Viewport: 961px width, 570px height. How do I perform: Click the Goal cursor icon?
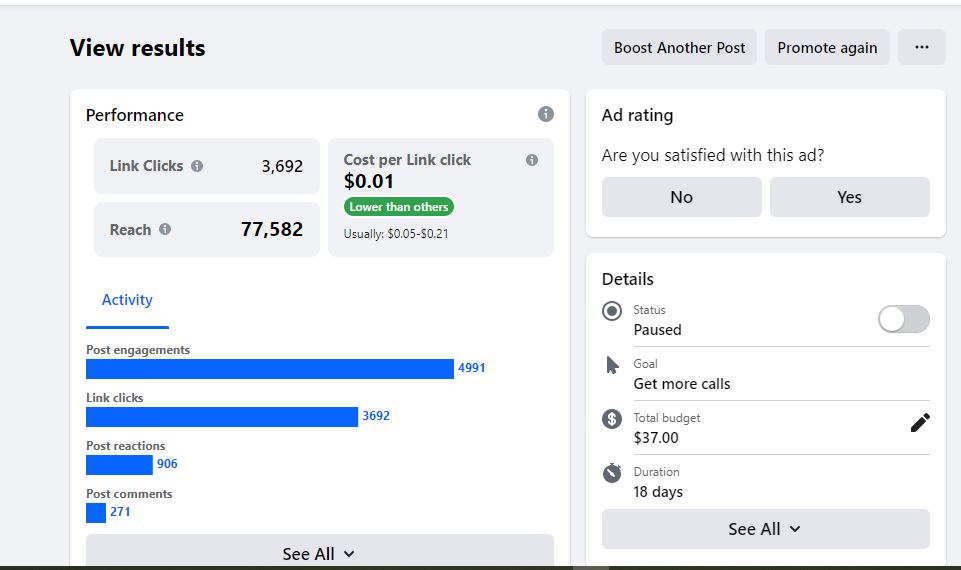[x=612, y=365]
